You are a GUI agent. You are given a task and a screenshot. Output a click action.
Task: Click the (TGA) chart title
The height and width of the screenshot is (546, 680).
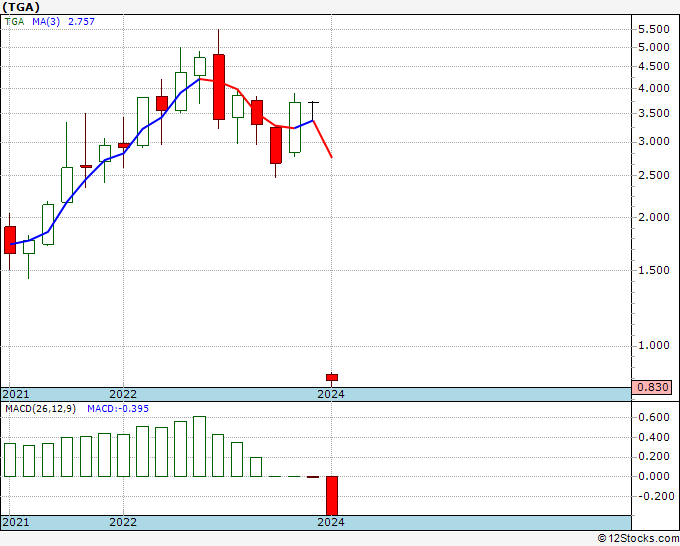click(21, 7)
